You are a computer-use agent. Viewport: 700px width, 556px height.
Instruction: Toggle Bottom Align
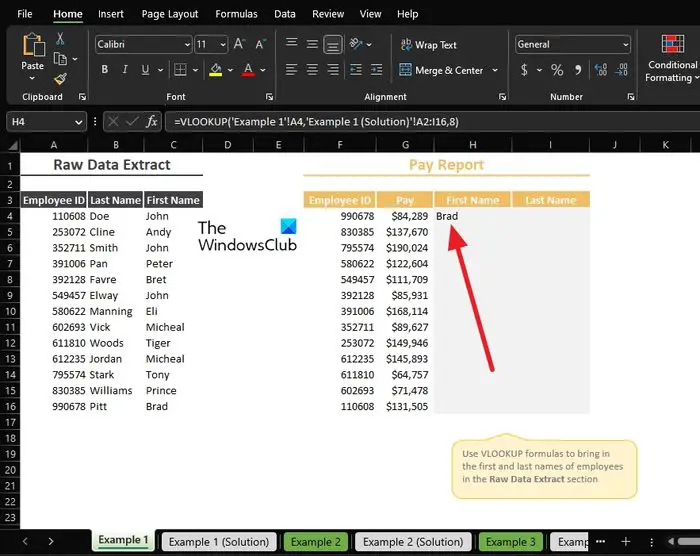point(333,44)
